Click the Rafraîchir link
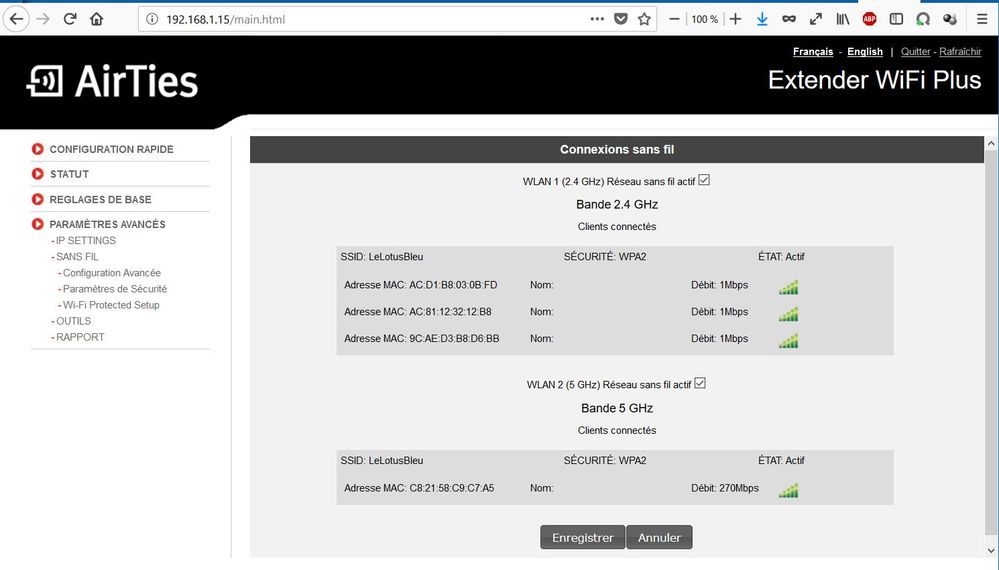Image resolution: width=999 pixels, height=570 pixels. tap(960, 52)
